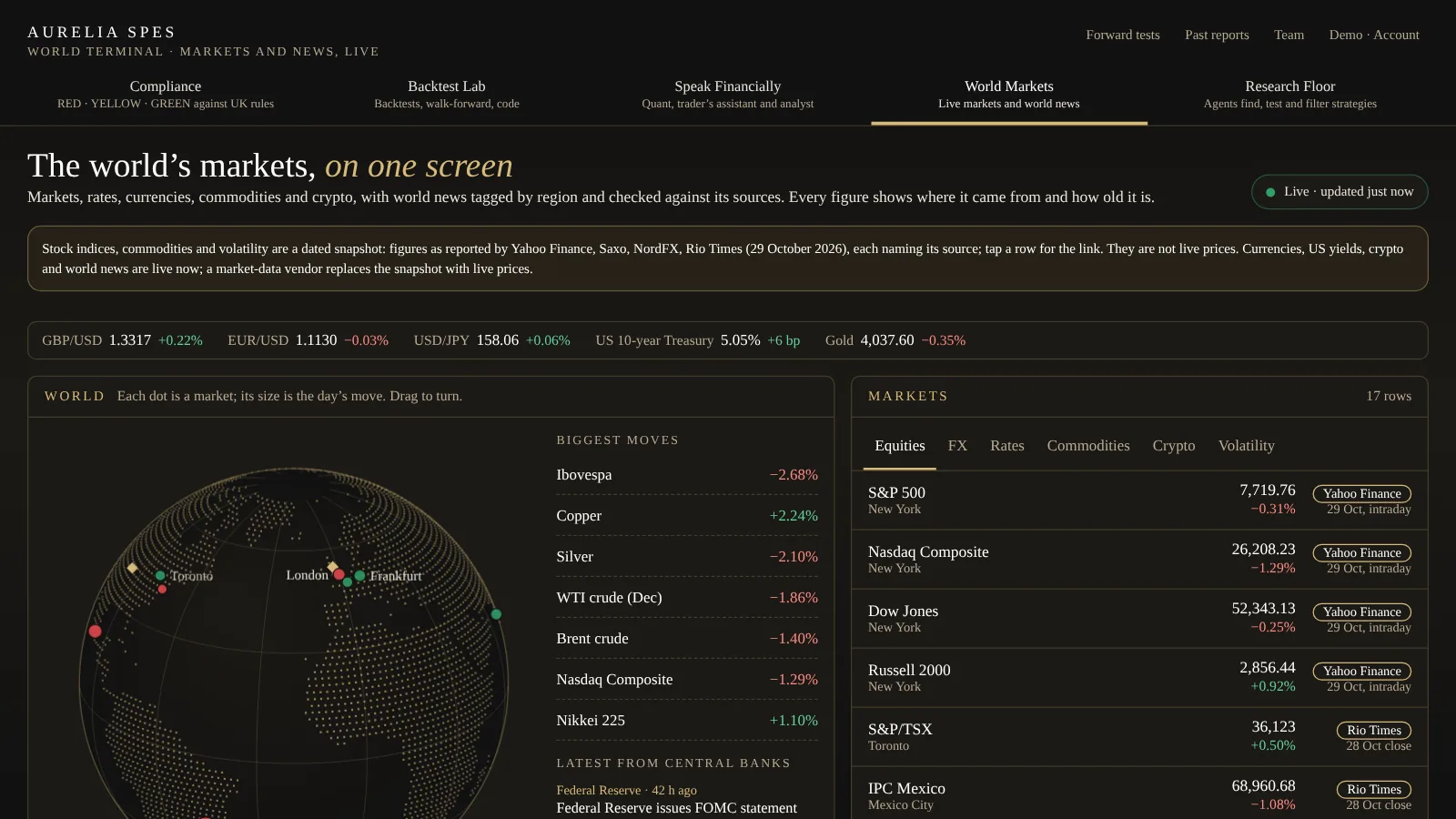
Task: Select the gold diamond marker above London
Action: point(332,566)
